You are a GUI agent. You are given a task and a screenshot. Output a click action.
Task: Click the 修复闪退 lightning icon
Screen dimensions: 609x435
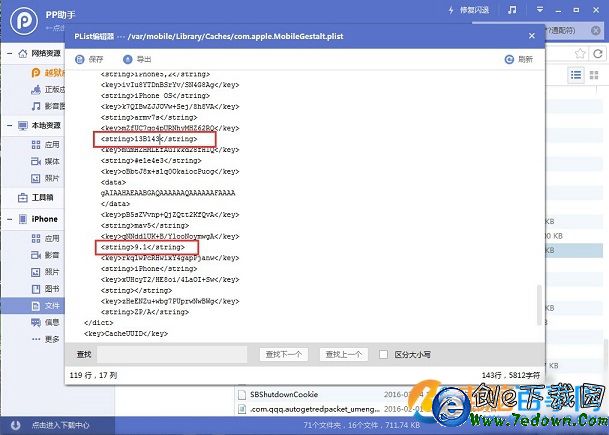[x=451, y=10]
